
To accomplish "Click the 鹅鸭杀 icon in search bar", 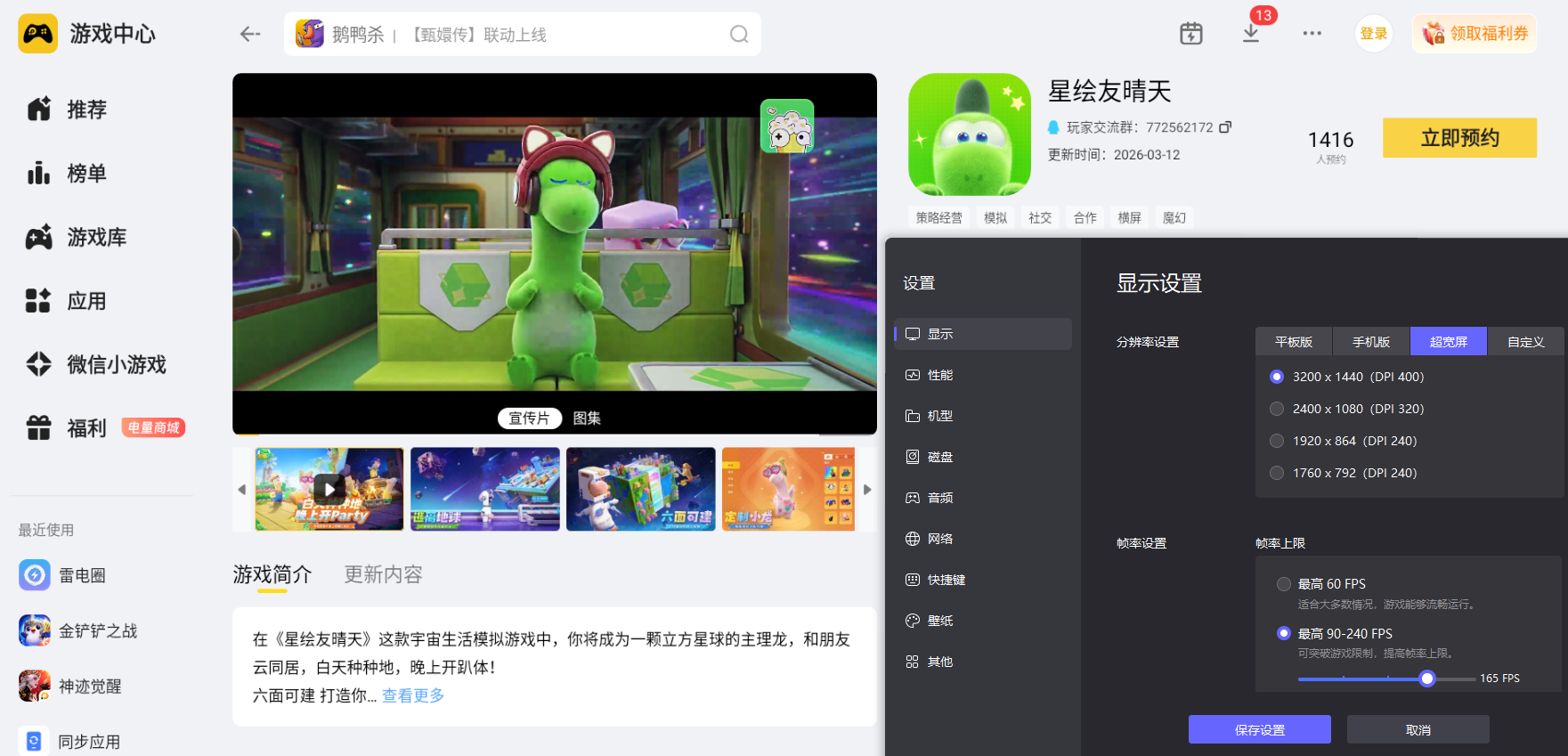I will pyautogui.click(x=310, y=34).
